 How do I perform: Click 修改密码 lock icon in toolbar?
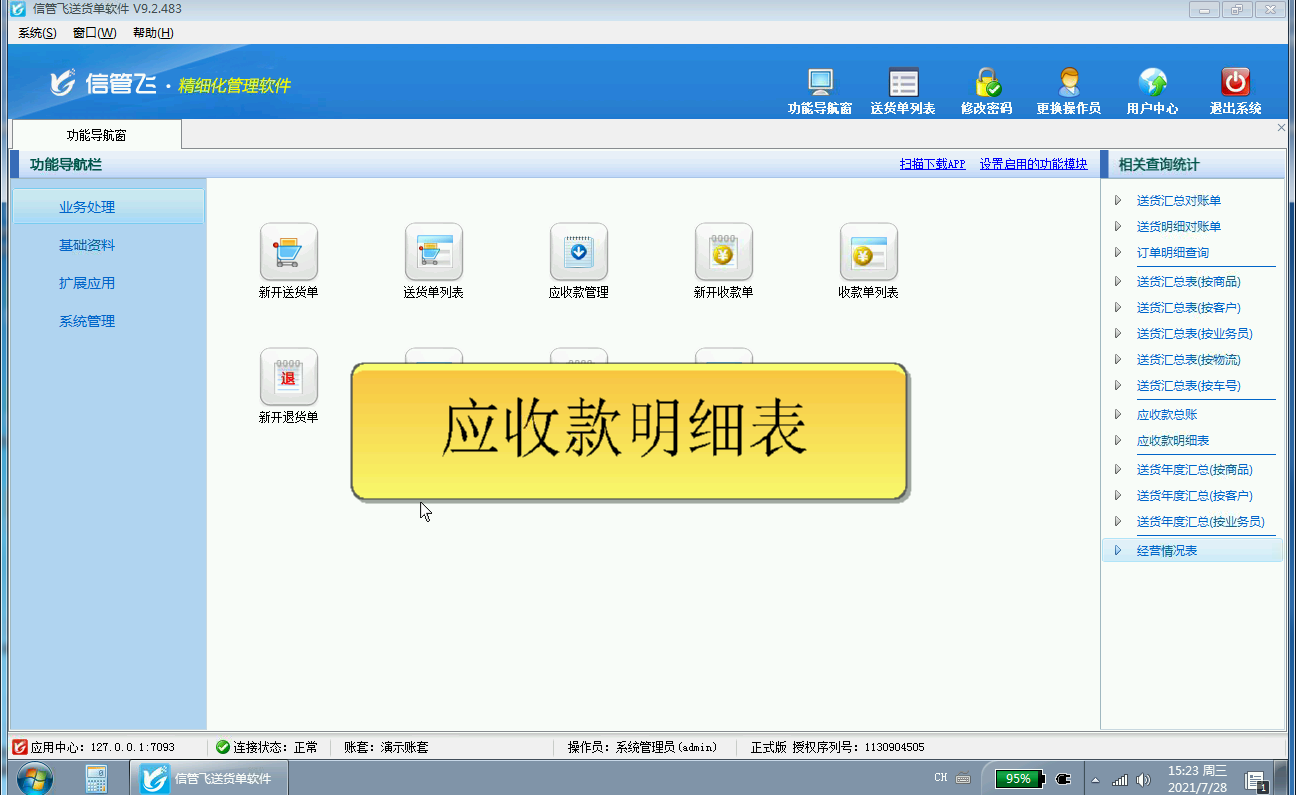tap(986, 83)
